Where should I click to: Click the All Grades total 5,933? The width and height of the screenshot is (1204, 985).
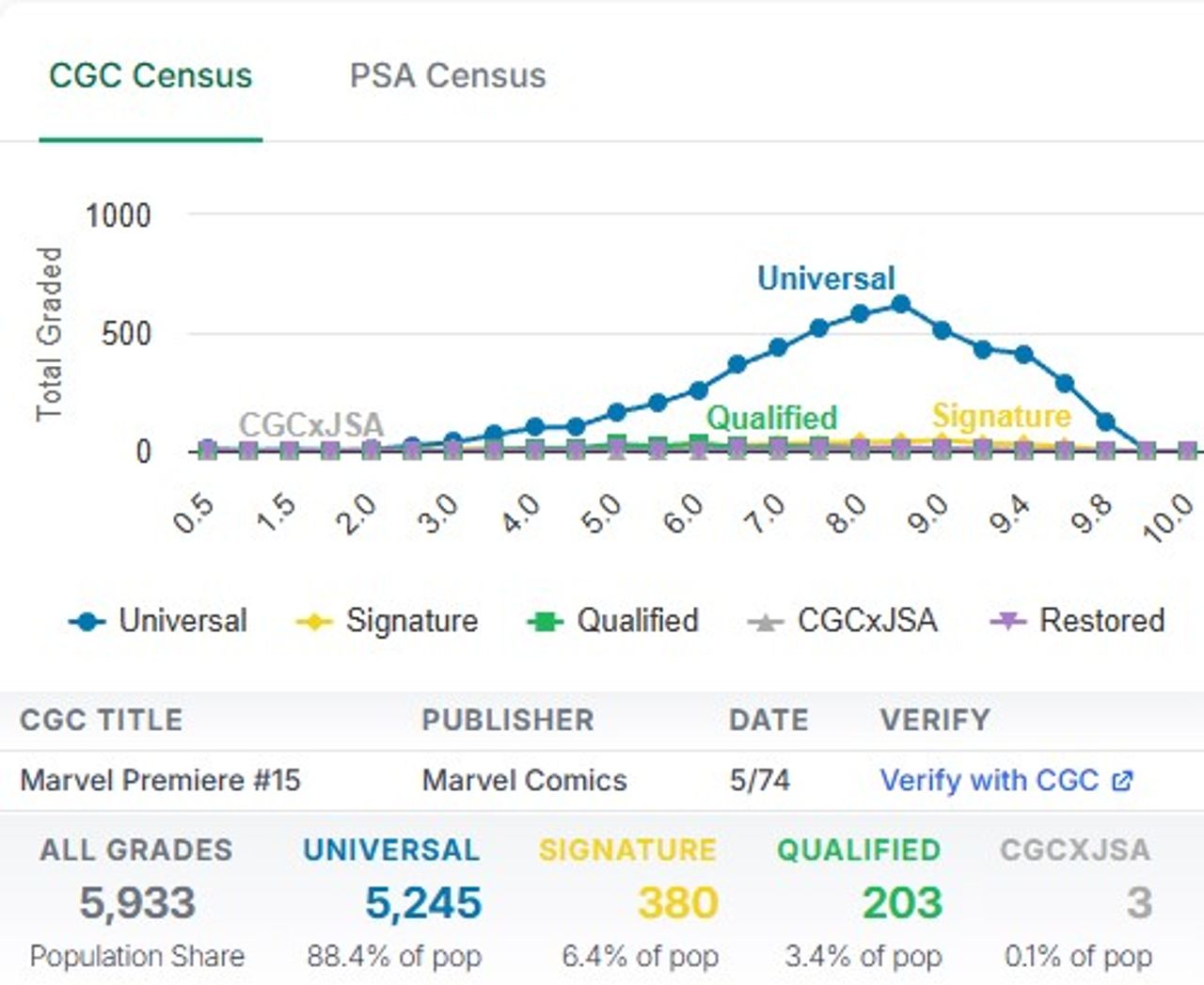(137, 903)
